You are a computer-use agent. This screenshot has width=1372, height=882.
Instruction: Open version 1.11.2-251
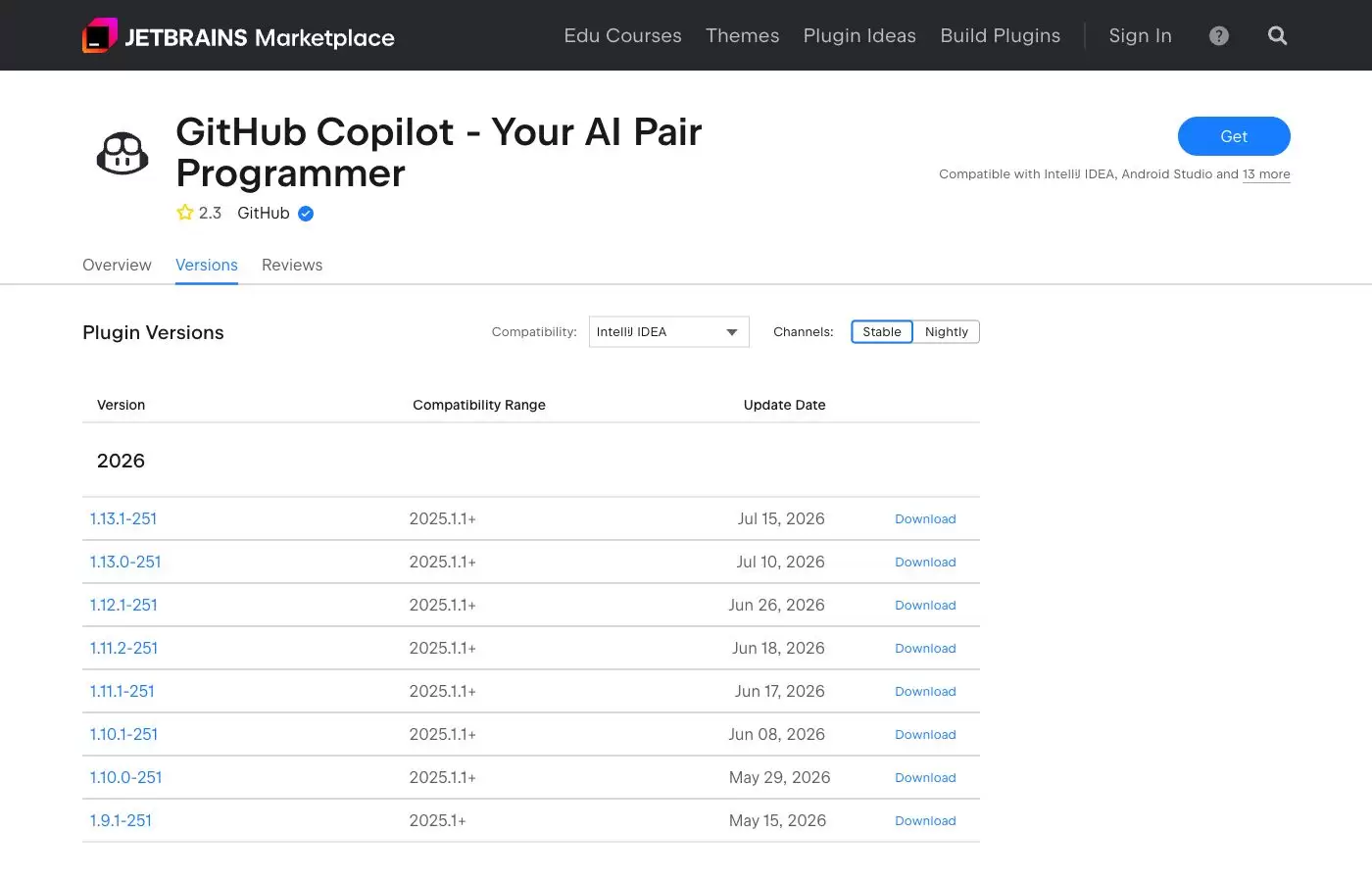point(123,648)
